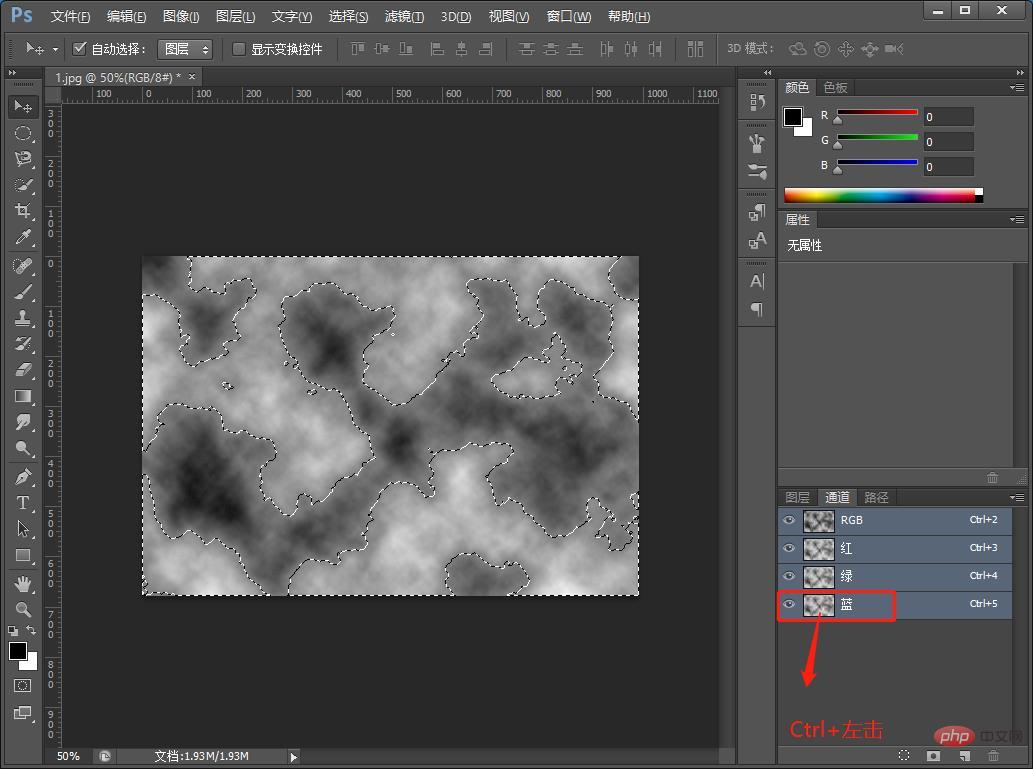The height and width of the screenshot is (769, 1033).
Task: Select the Hand tool
Action: [23, 583]
